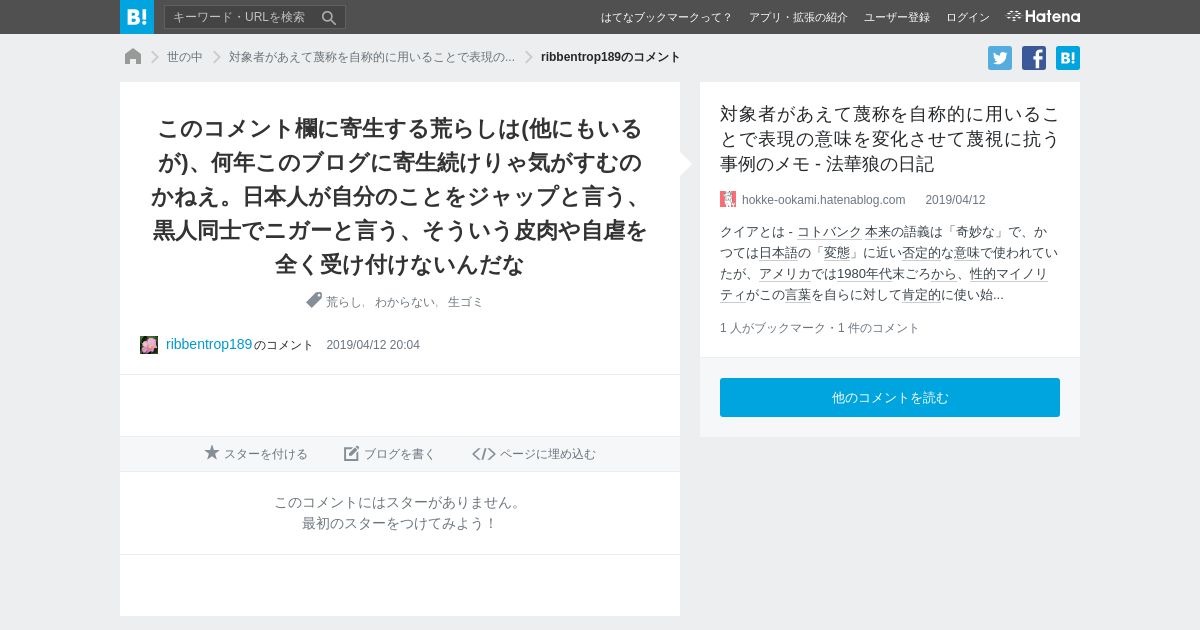
Task: Click 1 人がブックマーク count text
Action: pyautogui.click(x=773, y=328)
